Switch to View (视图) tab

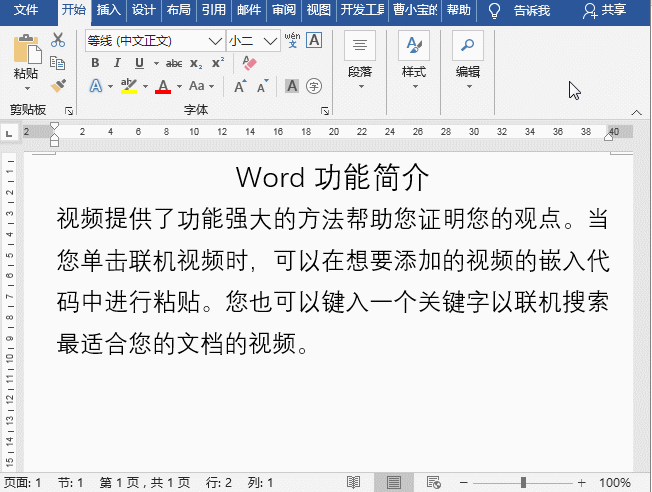point(319,10)
